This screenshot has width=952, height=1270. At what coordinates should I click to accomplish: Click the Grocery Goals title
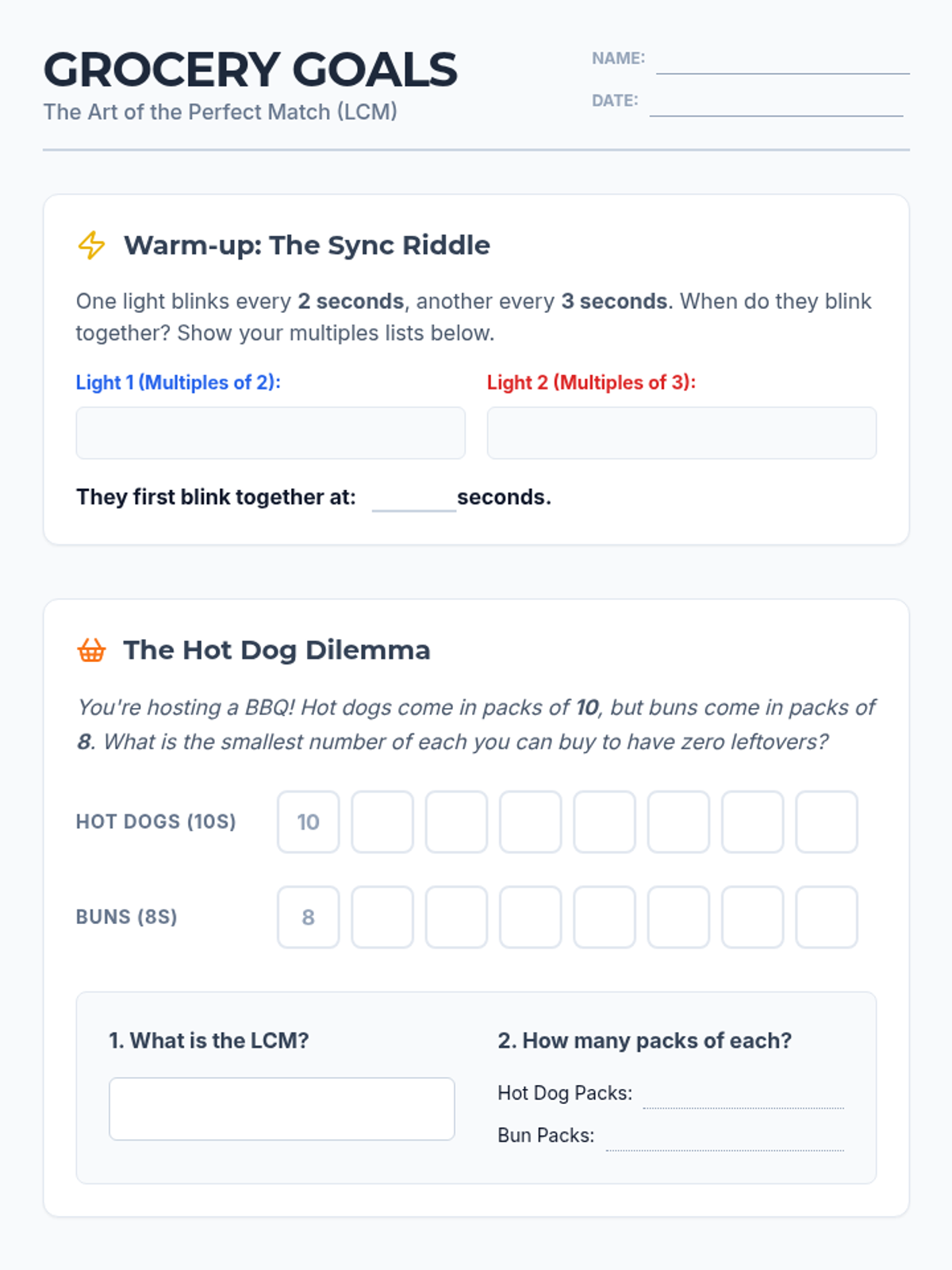pyautogui.click(x=251, y=70)
